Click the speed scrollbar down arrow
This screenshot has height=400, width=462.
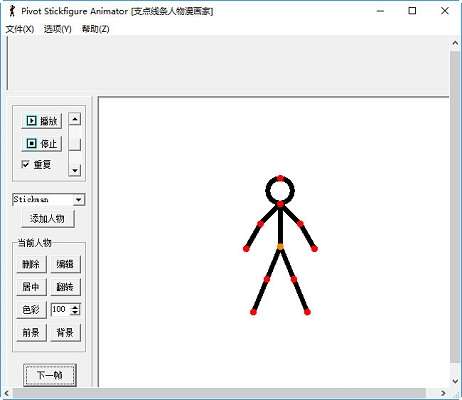point(75,170)
